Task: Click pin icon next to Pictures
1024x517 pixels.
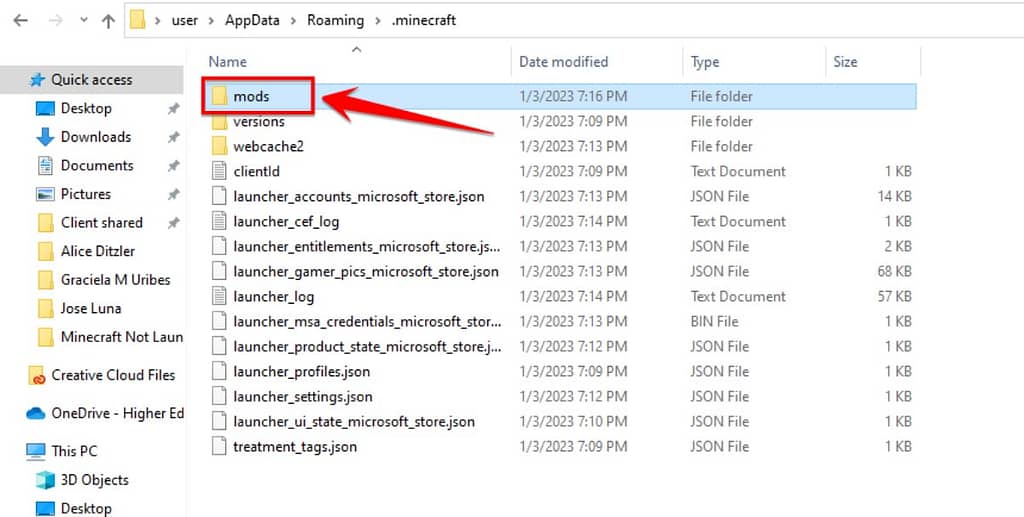Action: point(173,195)
